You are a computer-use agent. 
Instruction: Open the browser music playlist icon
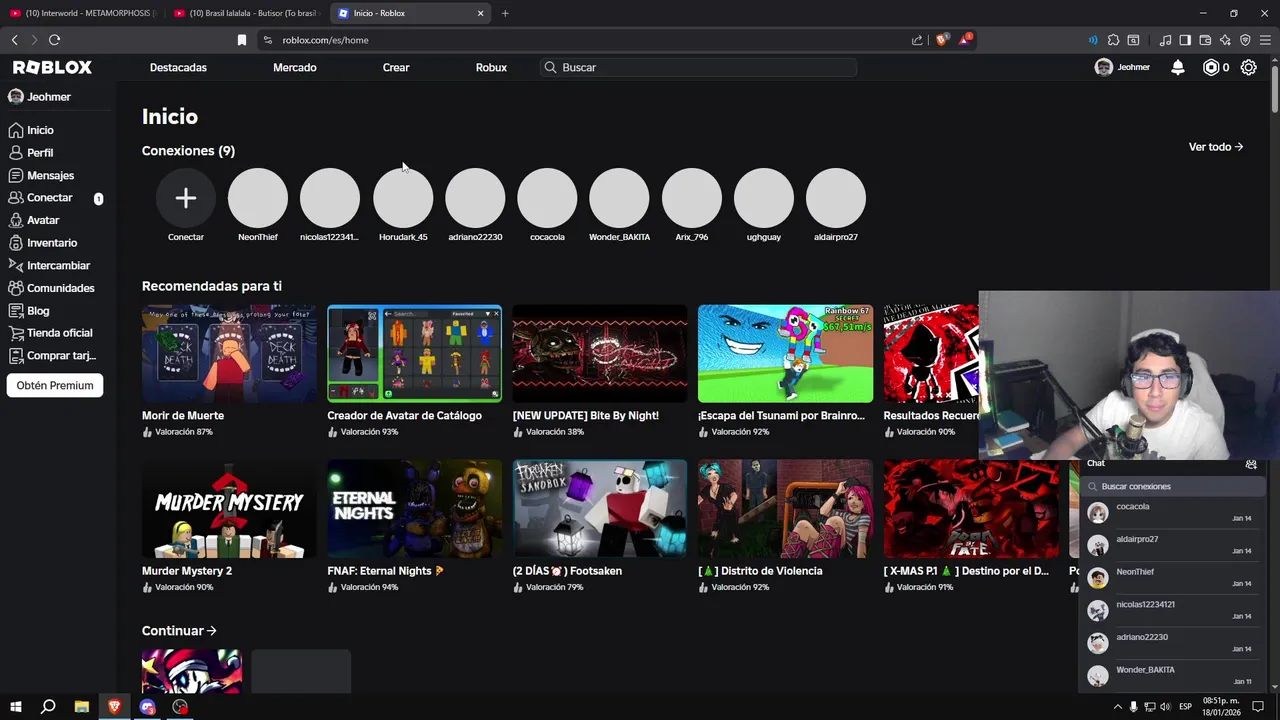point(1165,40)
